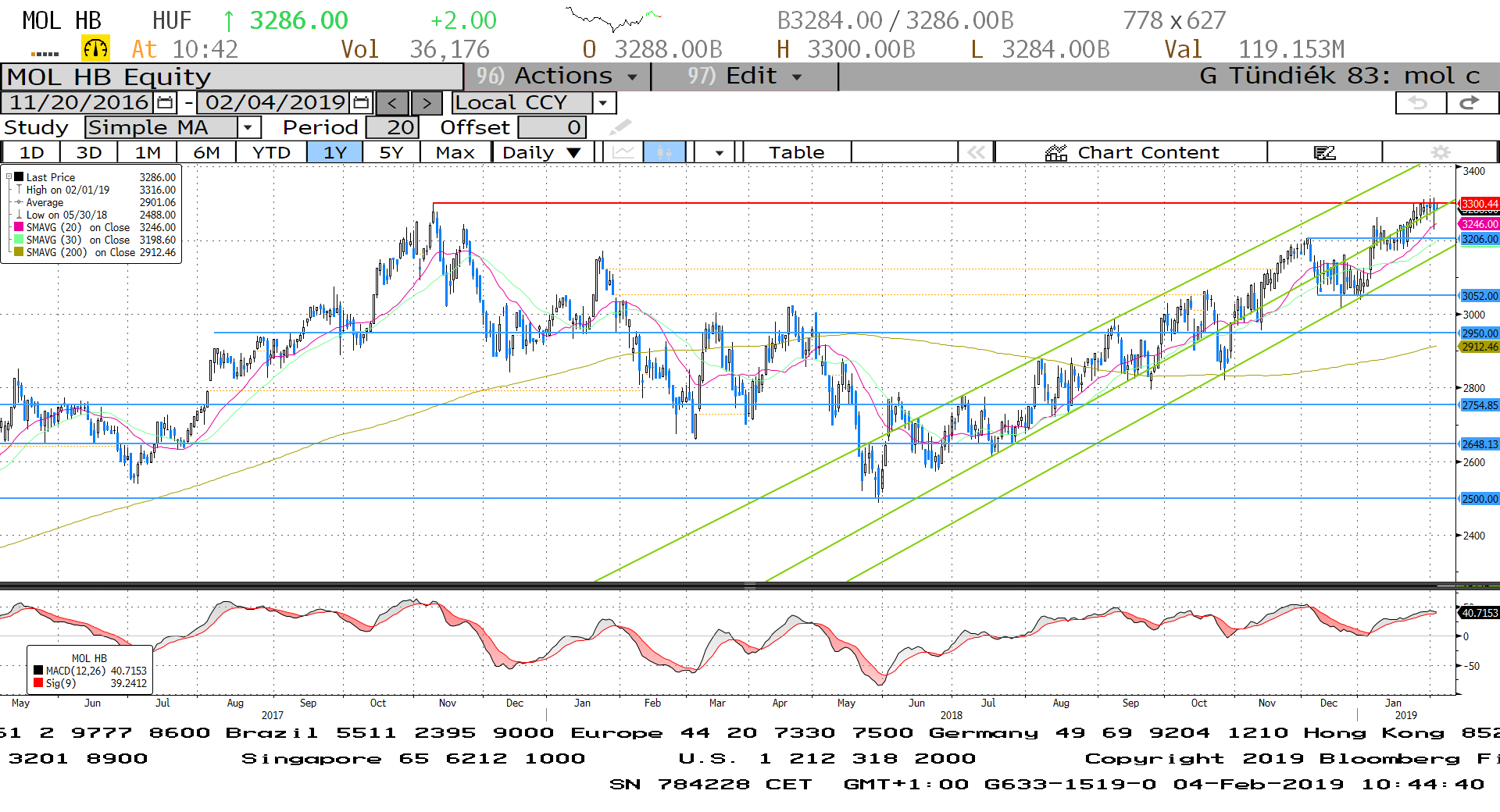This screenshot has width=1500, height=812.
Task: Click the magenta SMAVG (20) color swatch
Action: click(19, 227)
